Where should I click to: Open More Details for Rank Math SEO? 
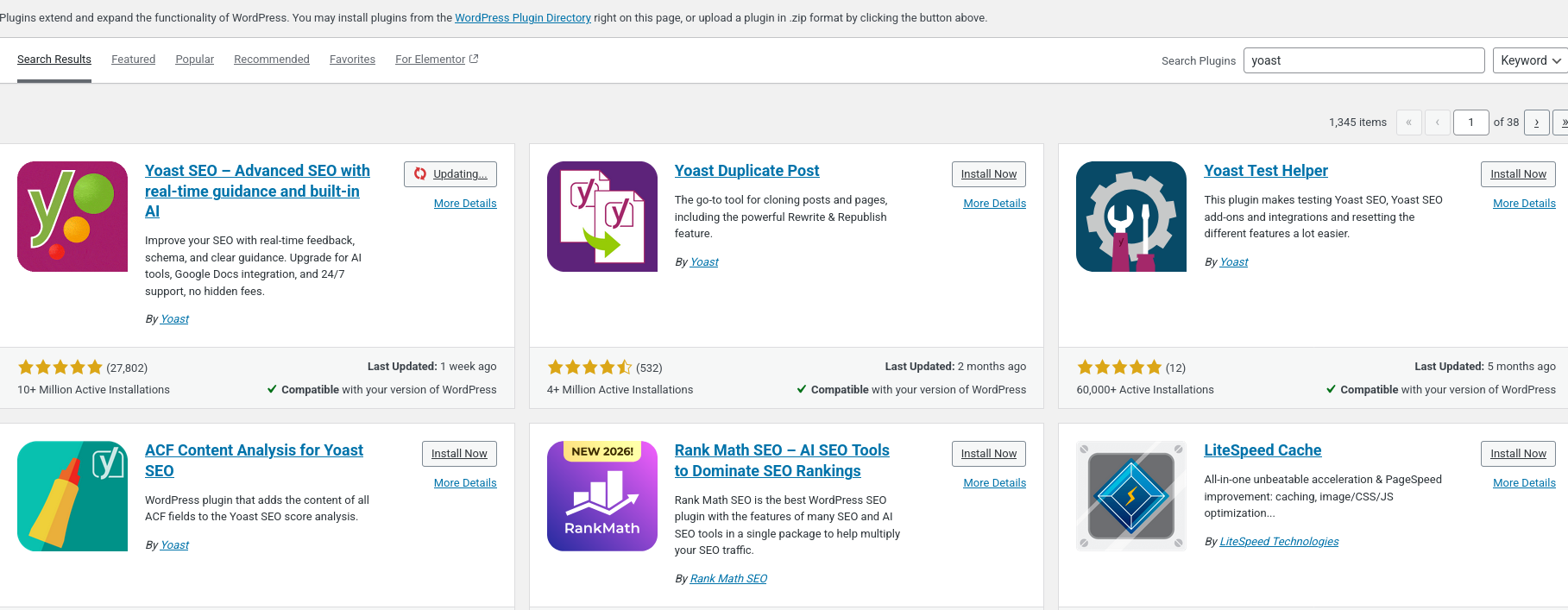coord(995,482)
